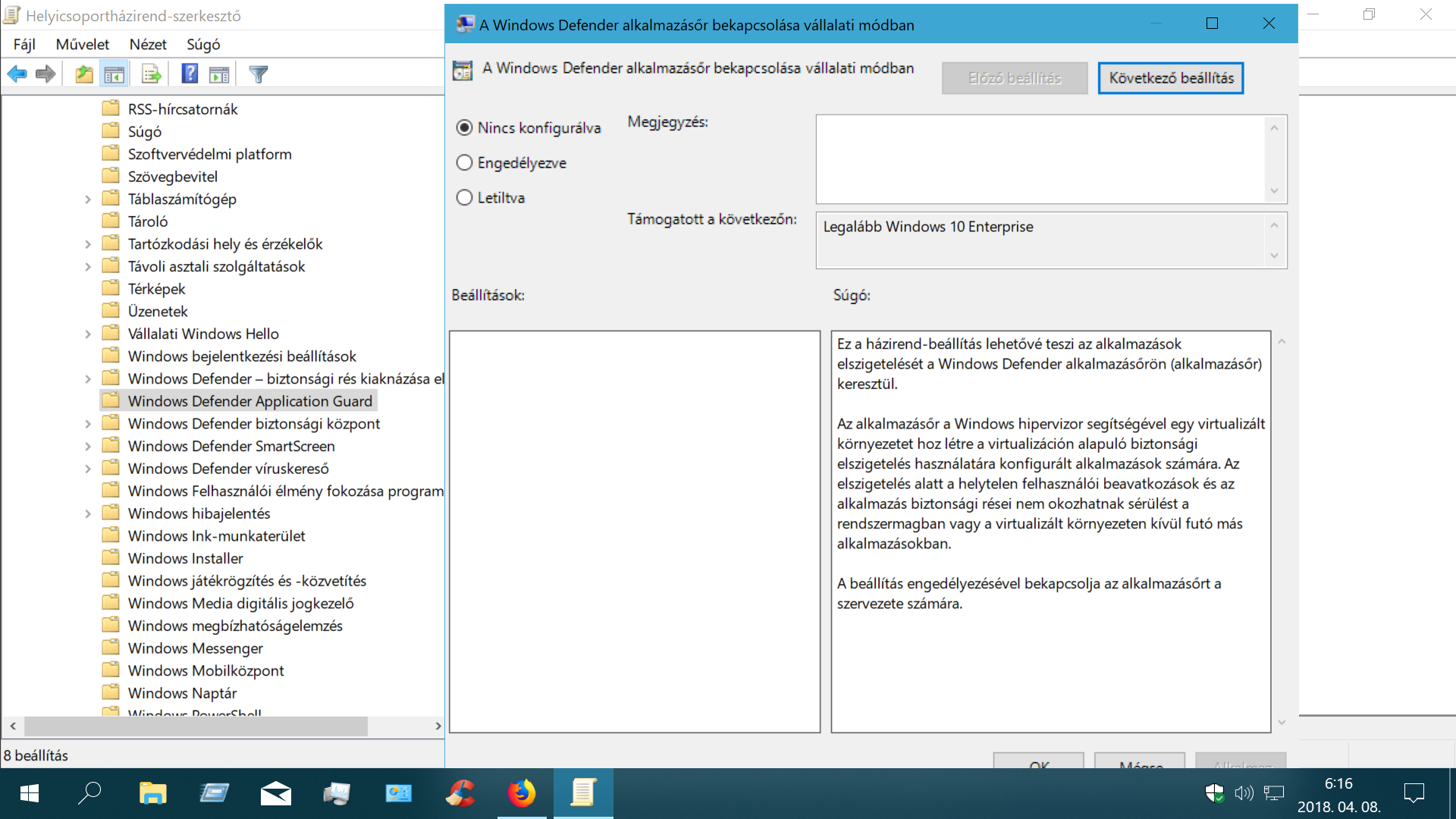1456x819 pixels.
Task: Expand the Windows Defender víruskereső node
Action: coord(88,469)
